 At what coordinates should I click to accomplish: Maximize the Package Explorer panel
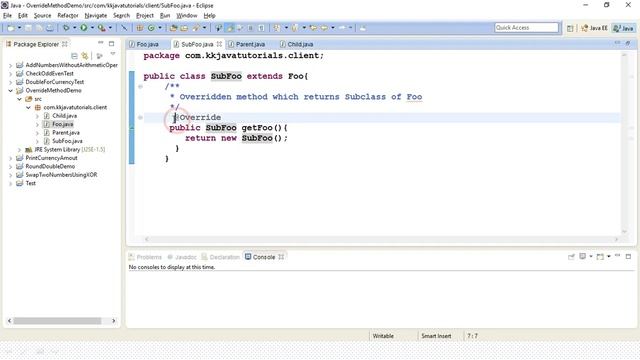point(111,43)
